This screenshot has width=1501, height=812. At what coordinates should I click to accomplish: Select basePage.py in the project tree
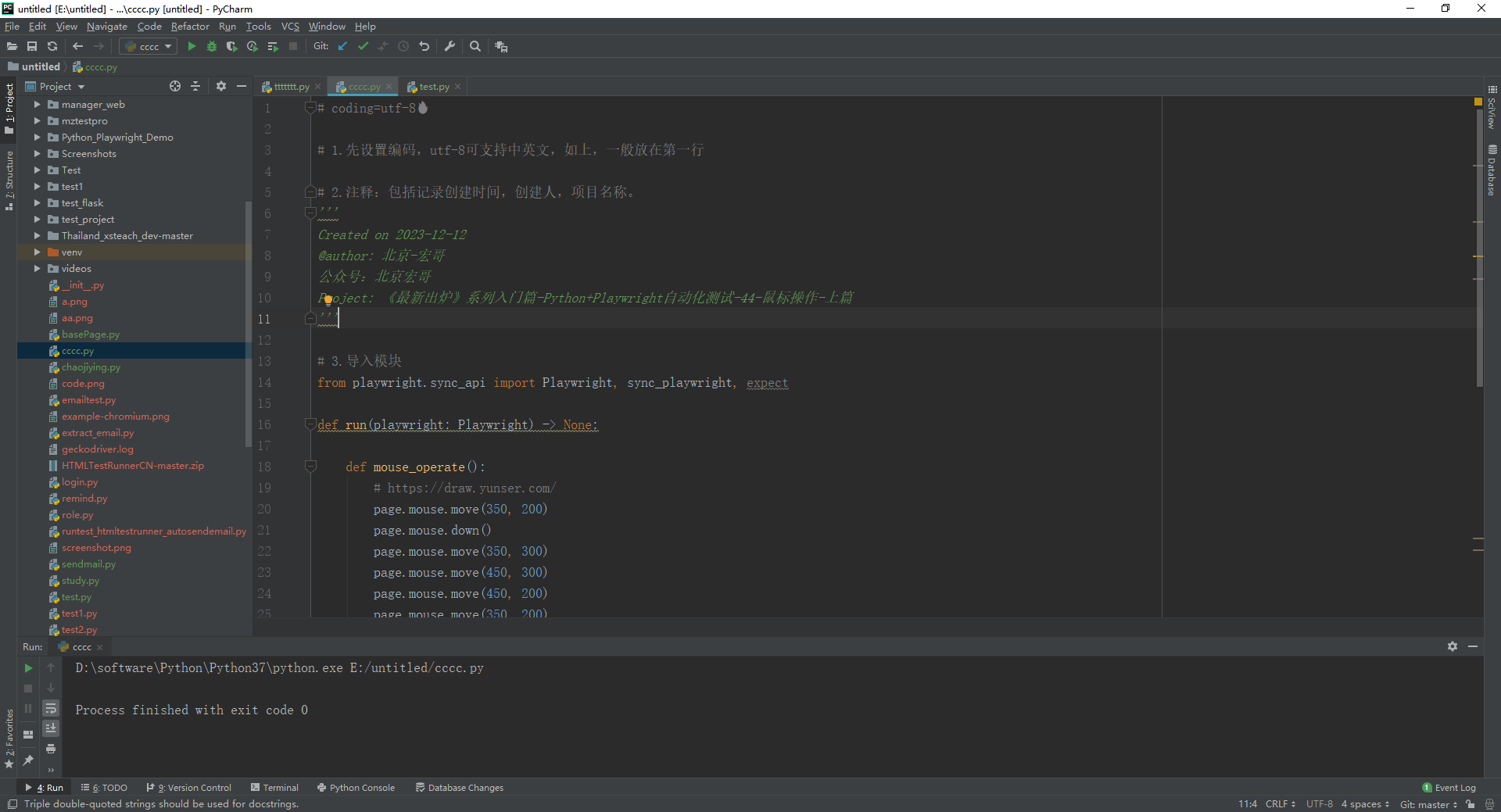(91, 334)
